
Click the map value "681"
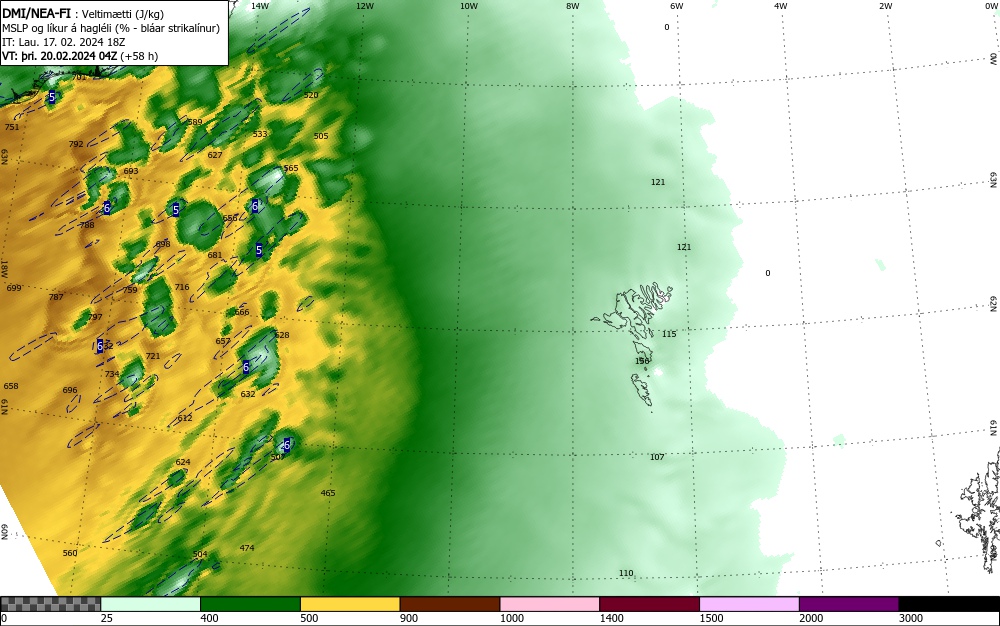point(215,255)
